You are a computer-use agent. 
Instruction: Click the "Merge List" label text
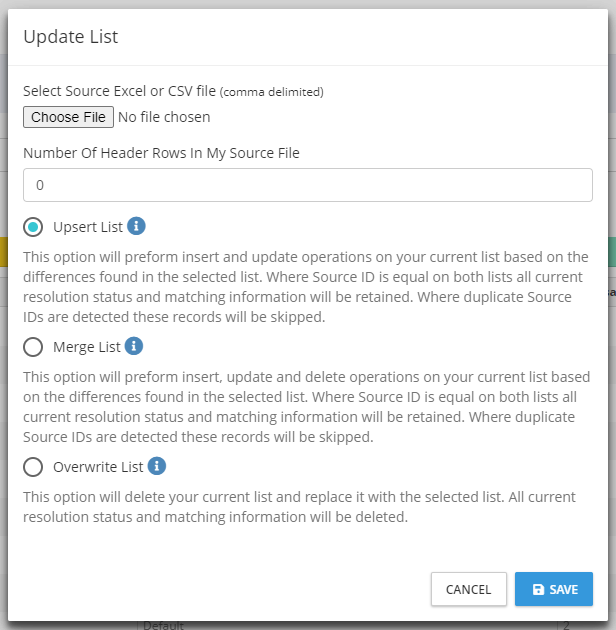pos(86,347)
